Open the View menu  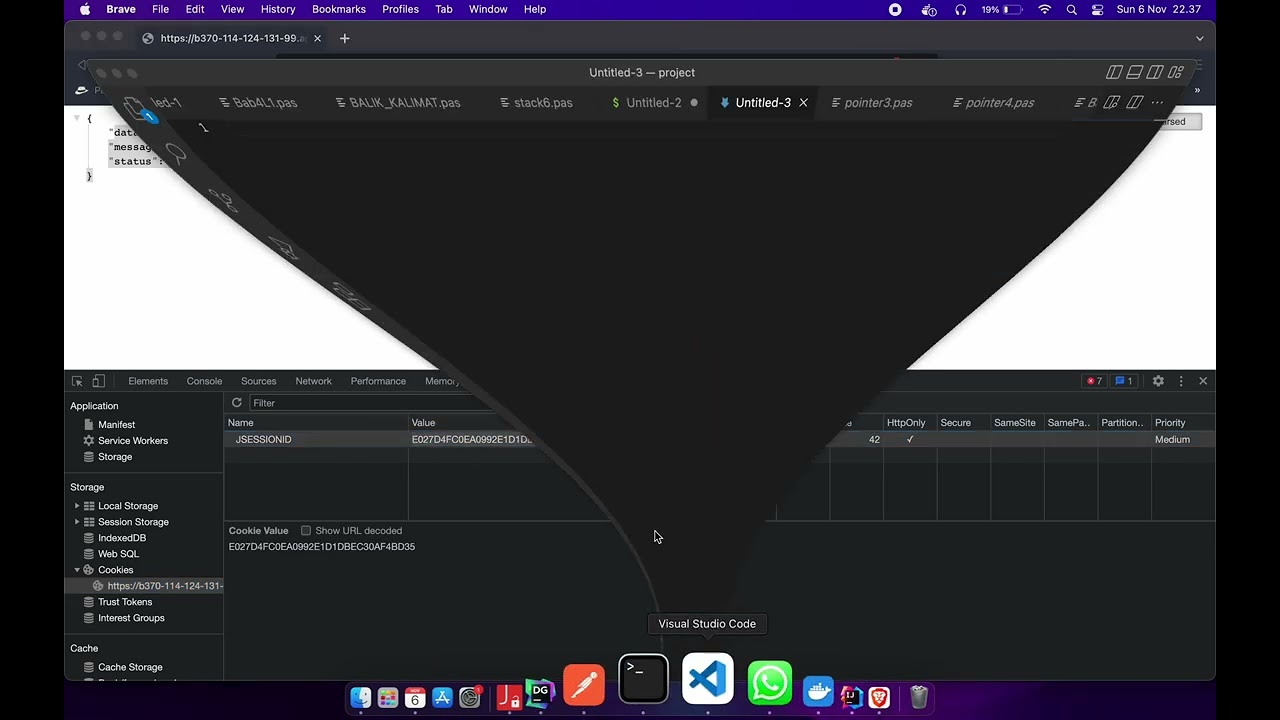point(232,9)
